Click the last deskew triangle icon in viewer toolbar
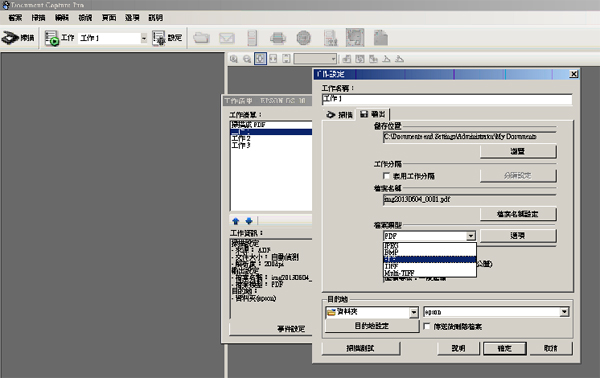Screen dimensions: 600x378 point(399,59)
